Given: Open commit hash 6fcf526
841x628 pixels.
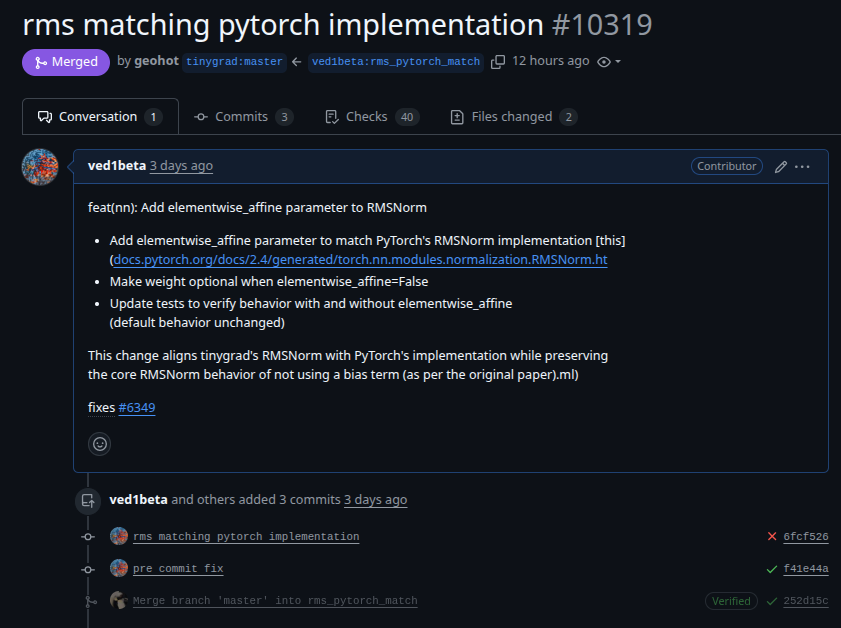Looking at the screenshot, I should coord(806,536).
